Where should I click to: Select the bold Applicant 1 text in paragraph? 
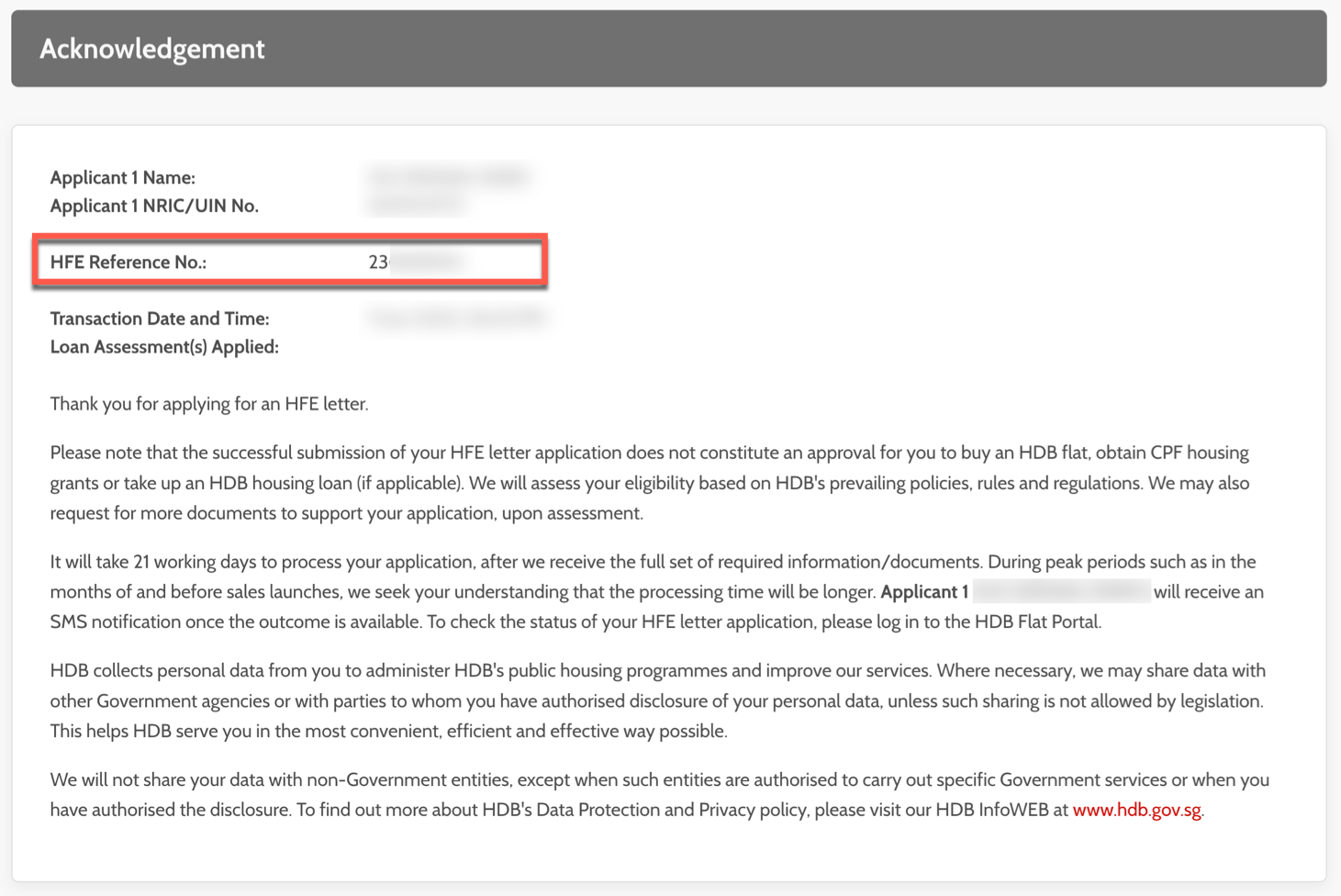(x=925, y=591)
